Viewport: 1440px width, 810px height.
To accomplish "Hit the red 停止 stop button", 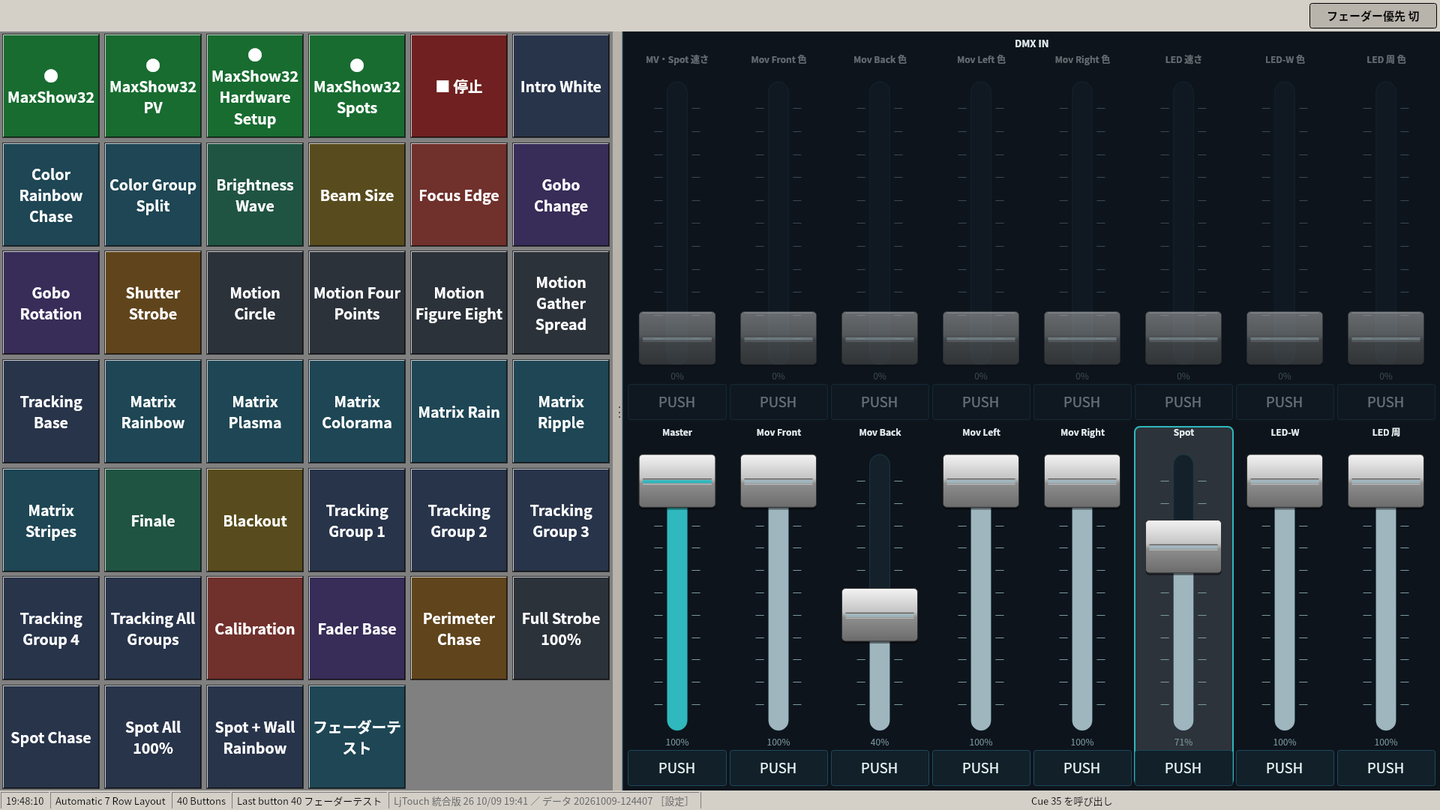I will coord(459,87).
